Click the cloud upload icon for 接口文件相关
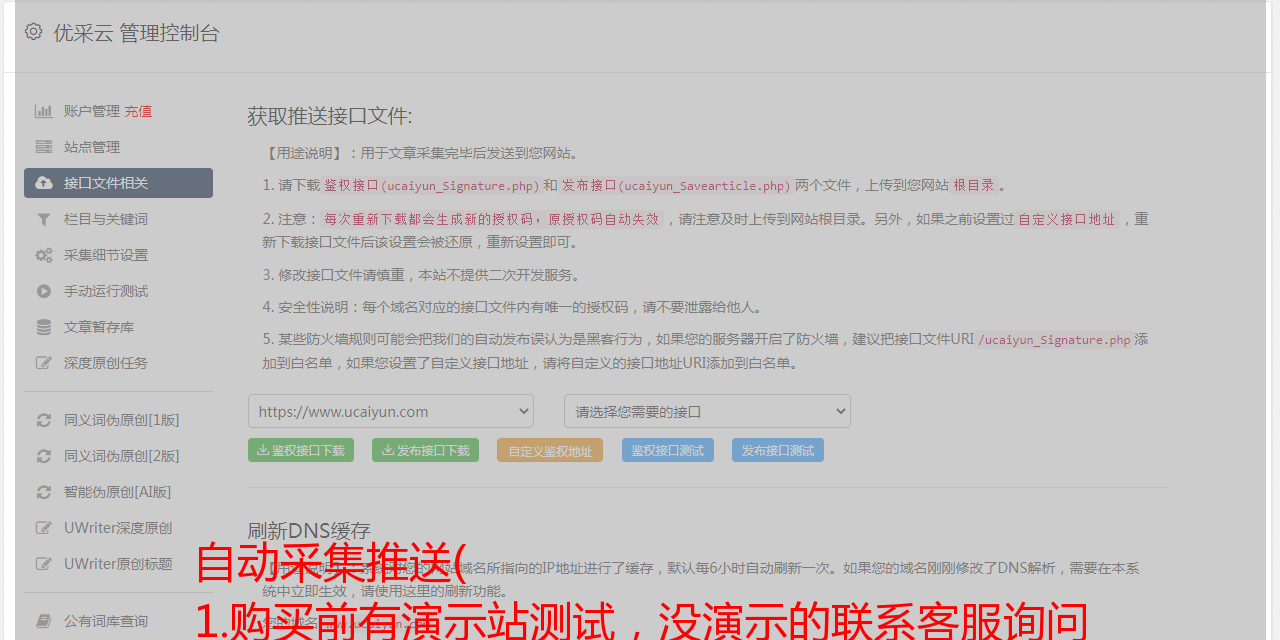This screenshot has height=640, width=1280. pyautogui.click(x=44, y=183)
